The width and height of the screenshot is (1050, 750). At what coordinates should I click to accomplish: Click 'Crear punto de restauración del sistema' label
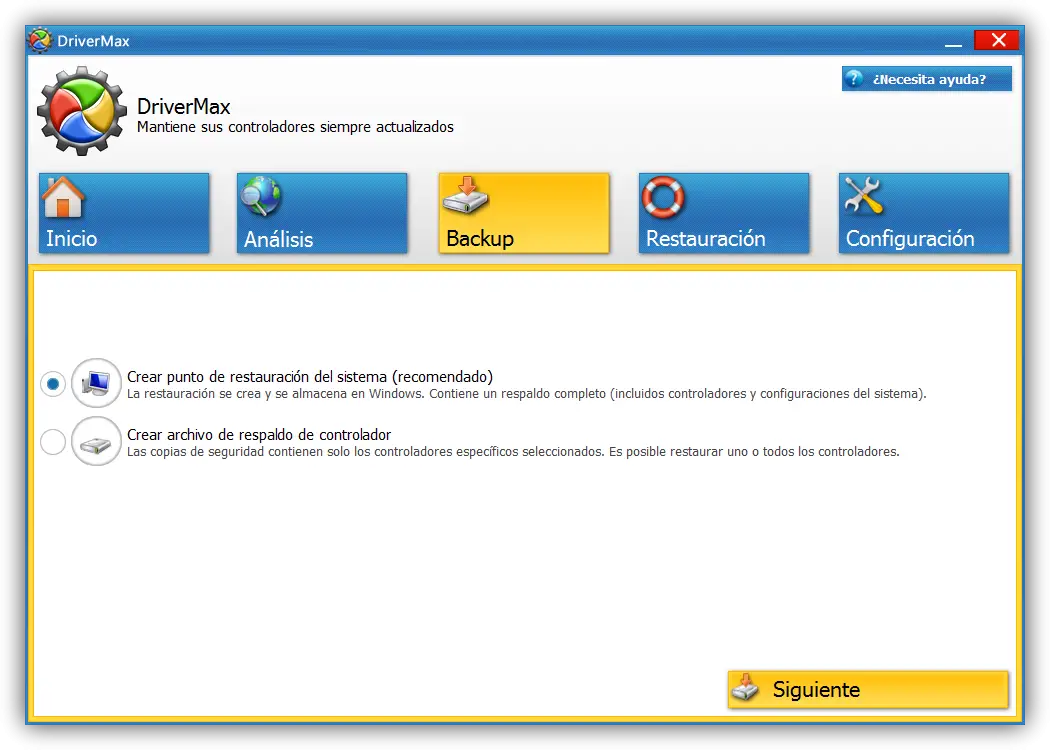pyautogui.click(x=310, y=376)
